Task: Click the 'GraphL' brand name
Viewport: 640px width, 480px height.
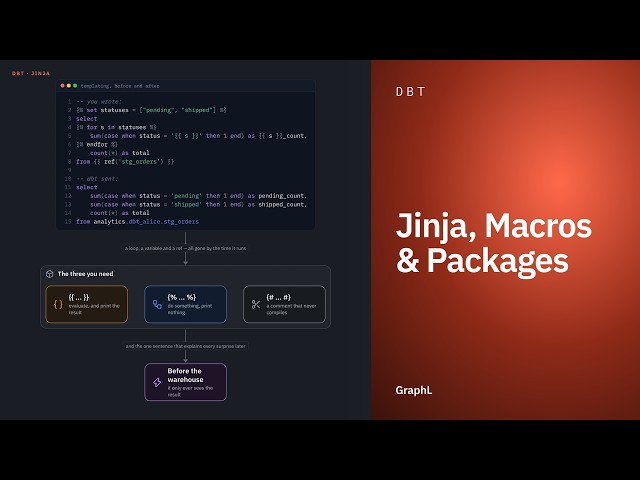Action: (413, 391)
